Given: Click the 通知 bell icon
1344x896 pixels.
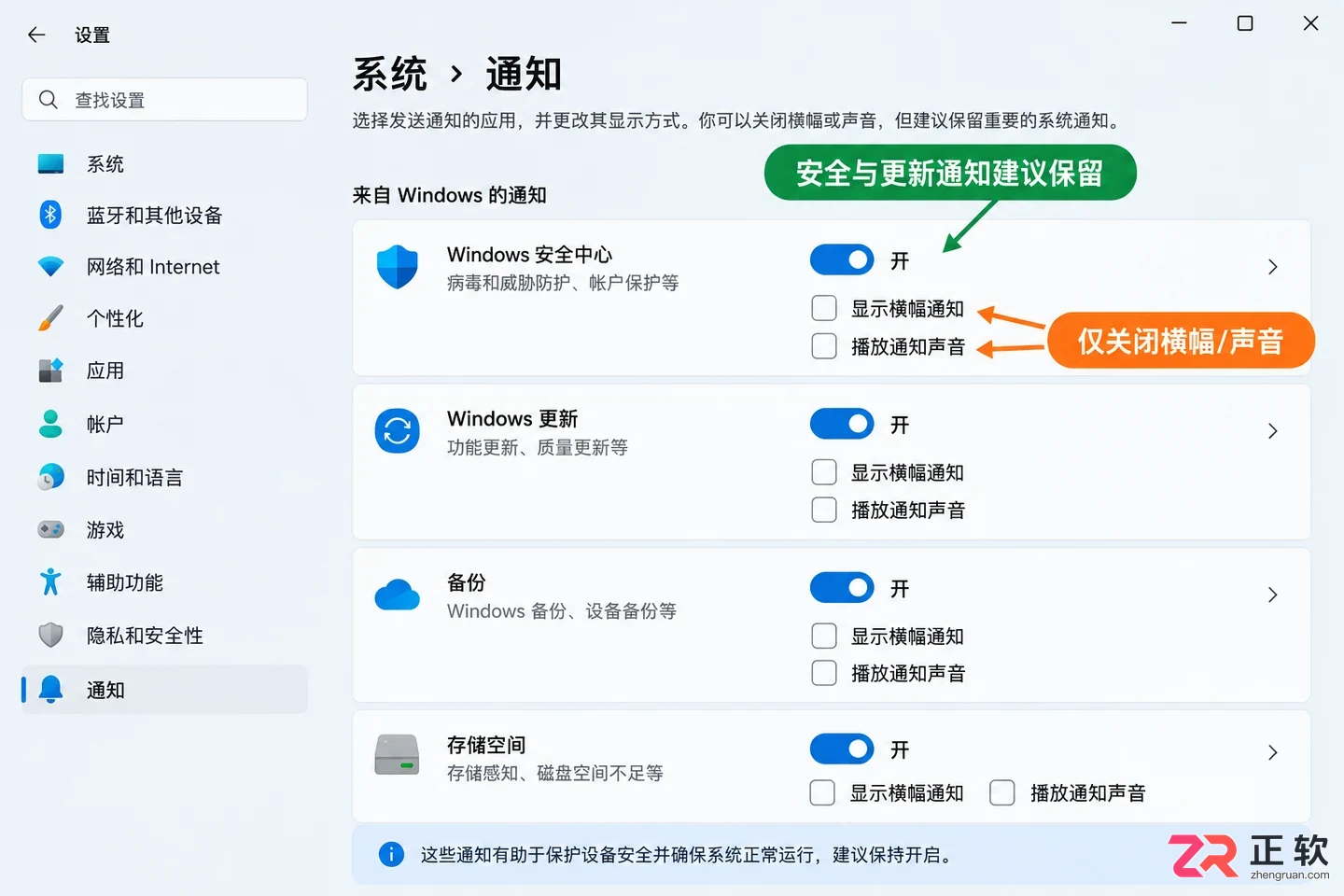Looking at the screenshot, I should coord(50,690).
